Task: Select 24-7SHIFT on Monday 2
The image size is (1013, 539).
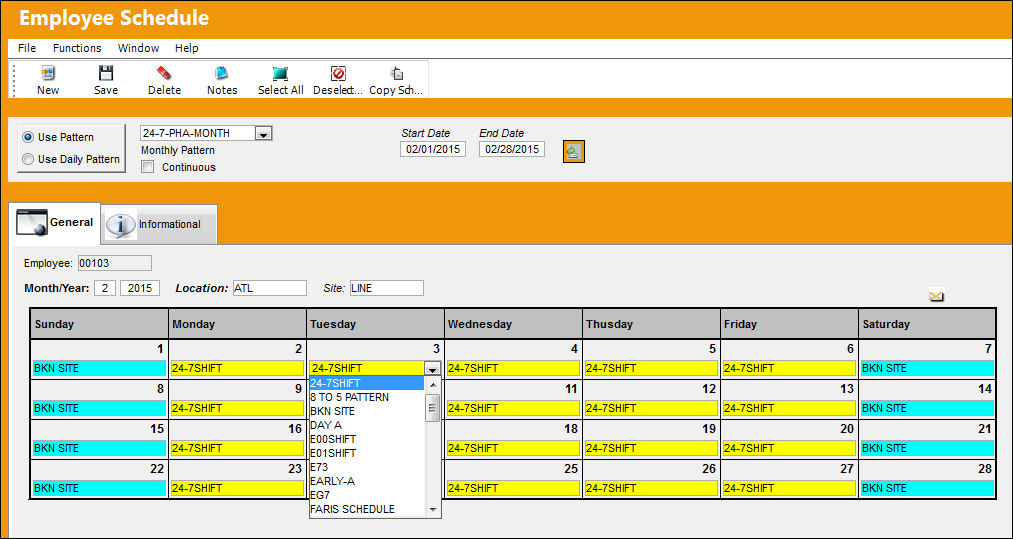Action: click(x=237, y=368)
